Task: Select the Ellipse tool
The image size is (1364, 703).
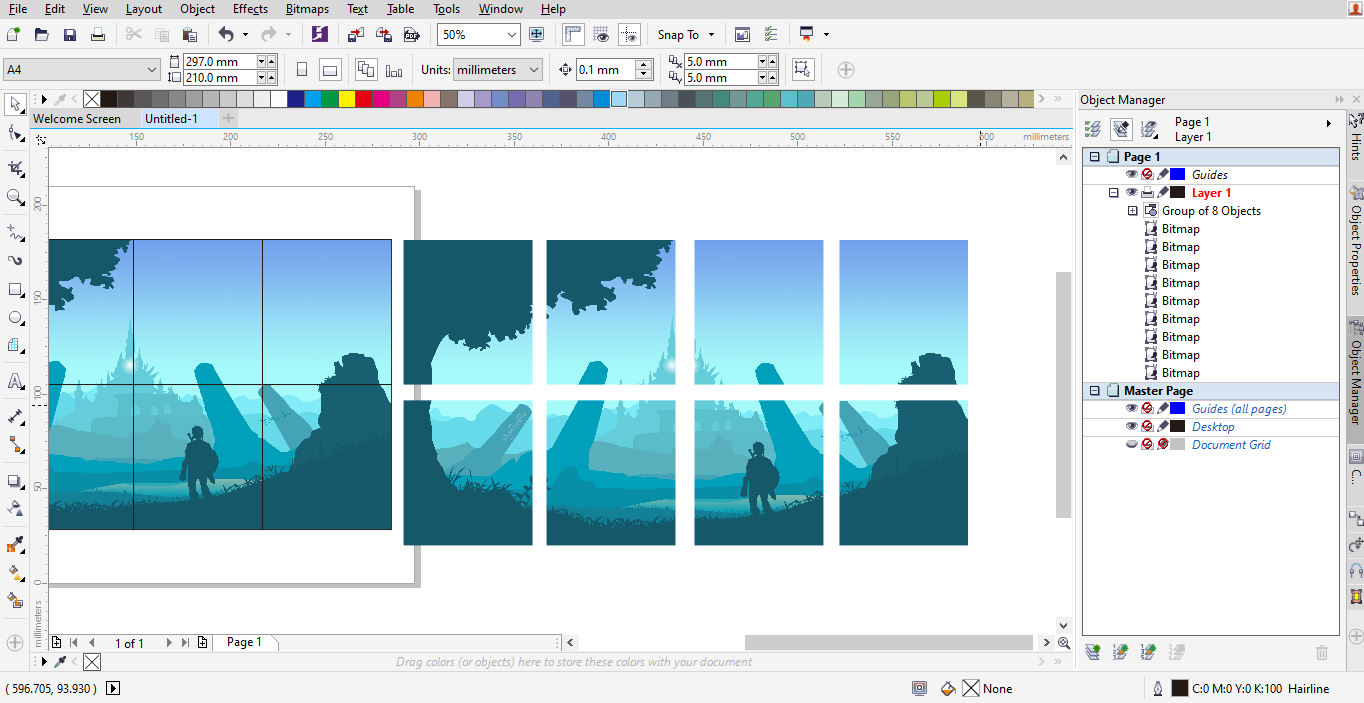Action: click(15, 318)
